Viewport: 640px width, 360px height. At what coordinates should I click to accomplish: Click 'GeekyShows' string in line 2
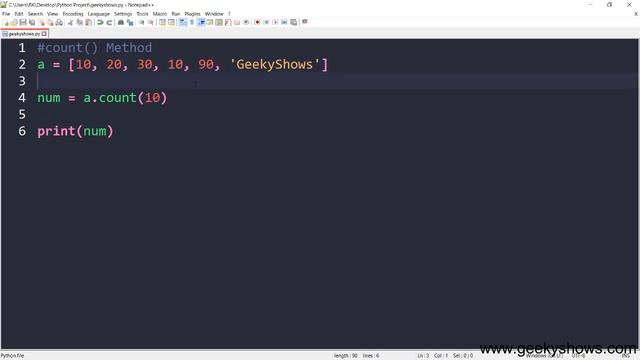[274, 64]
